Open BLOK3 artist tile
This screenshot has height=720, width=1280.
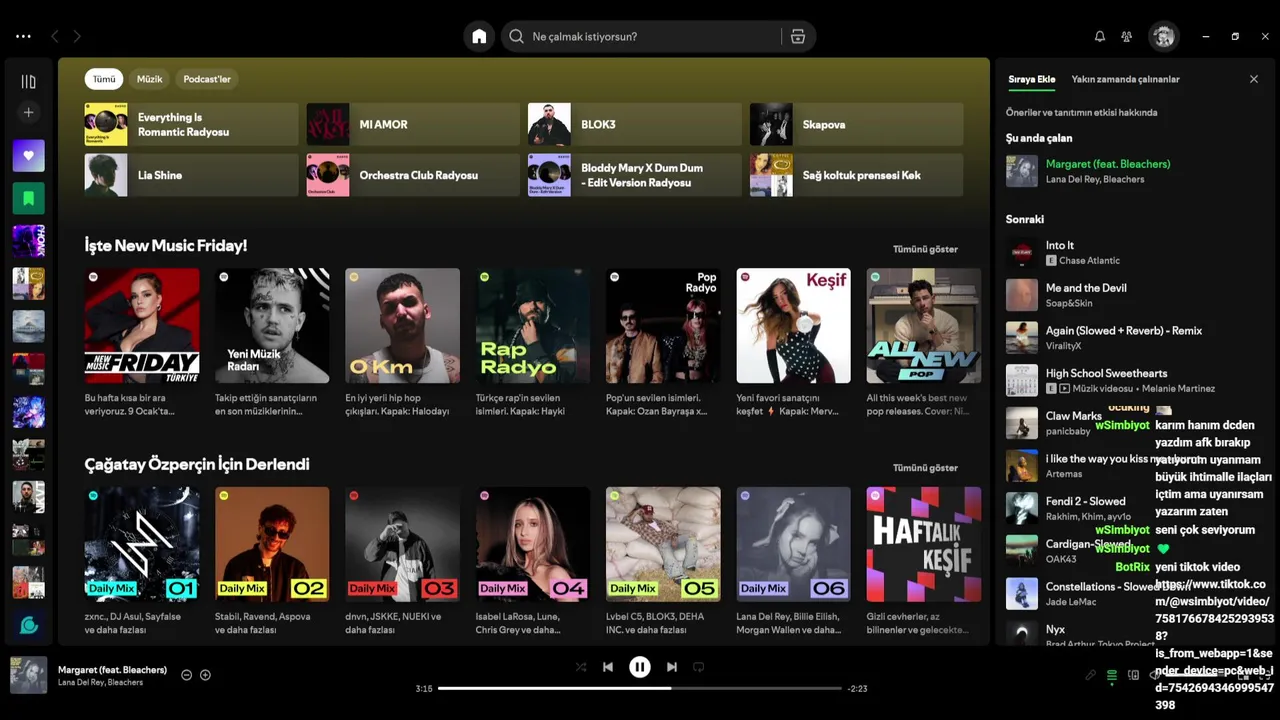click(x=635, y=124)
